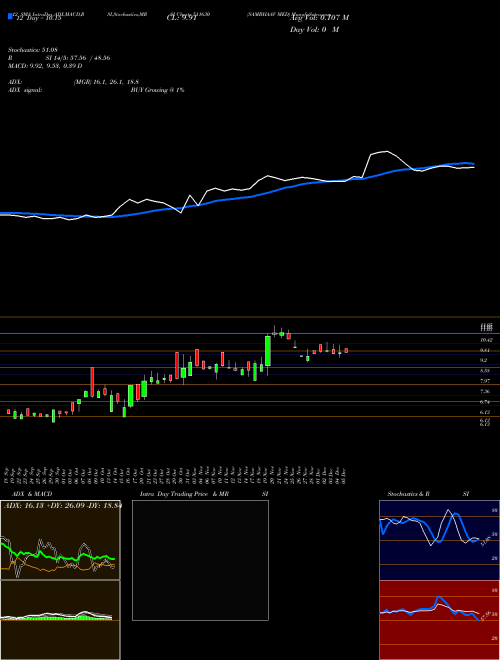Screen dimensions: 500x660
Task: Click the tall red candle of early October
Action: [x=92, y=382]
